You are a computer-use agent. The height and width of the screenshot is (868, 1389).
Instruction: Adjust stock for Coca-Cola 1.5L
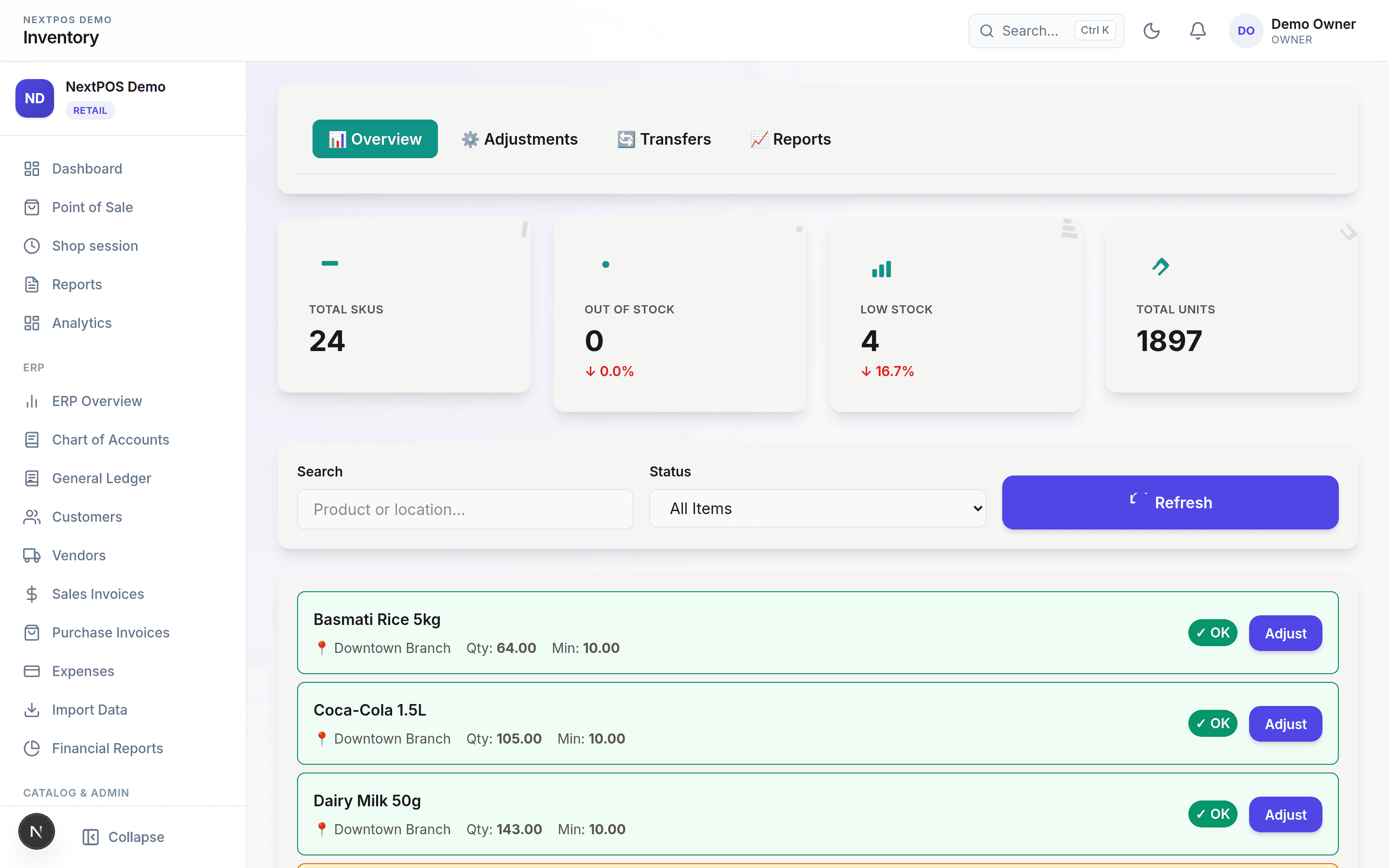click(1286, 724)
